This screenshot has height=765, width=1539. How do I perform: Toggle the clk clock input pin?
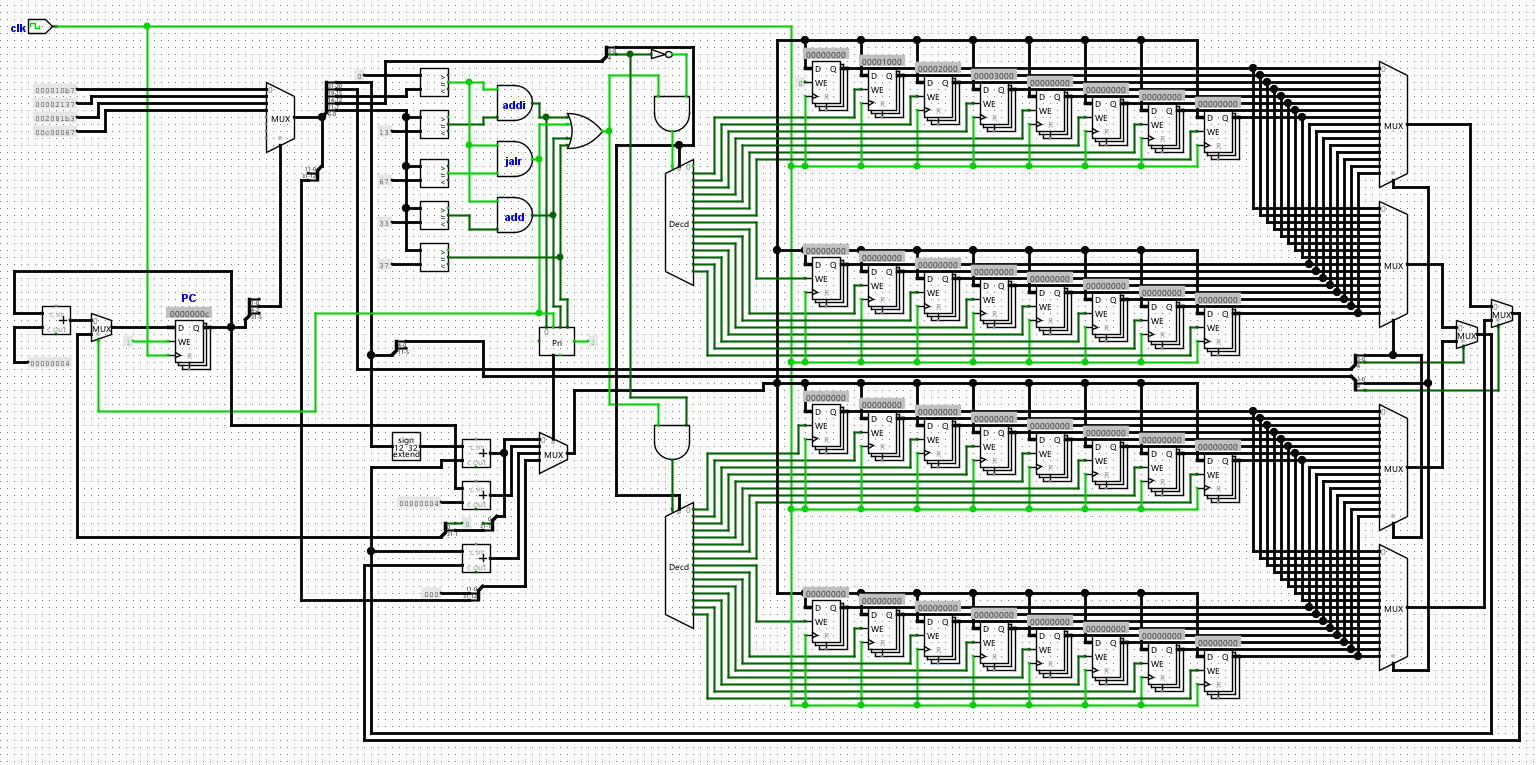point(39,27)
